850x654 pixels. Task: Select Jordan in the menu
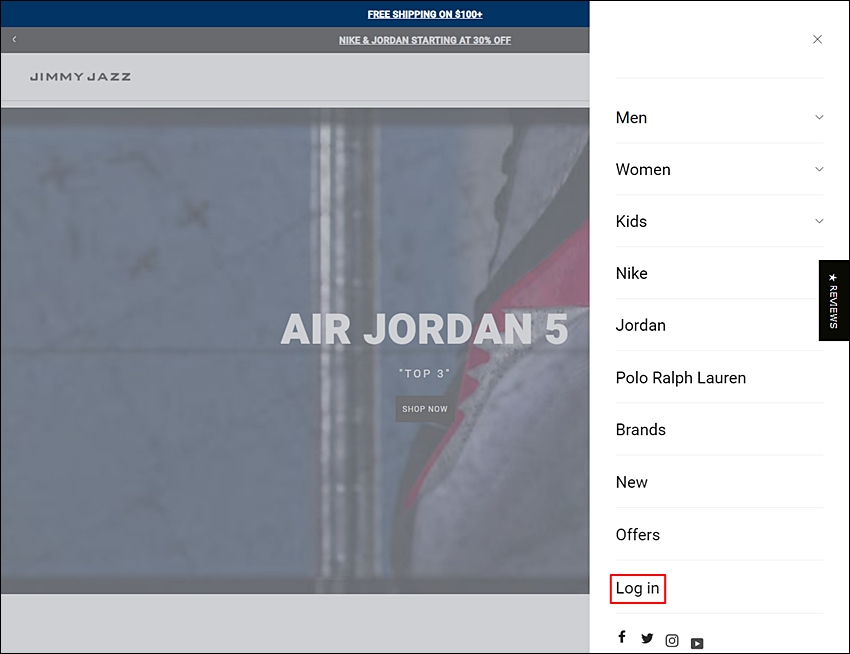[640, 325]
